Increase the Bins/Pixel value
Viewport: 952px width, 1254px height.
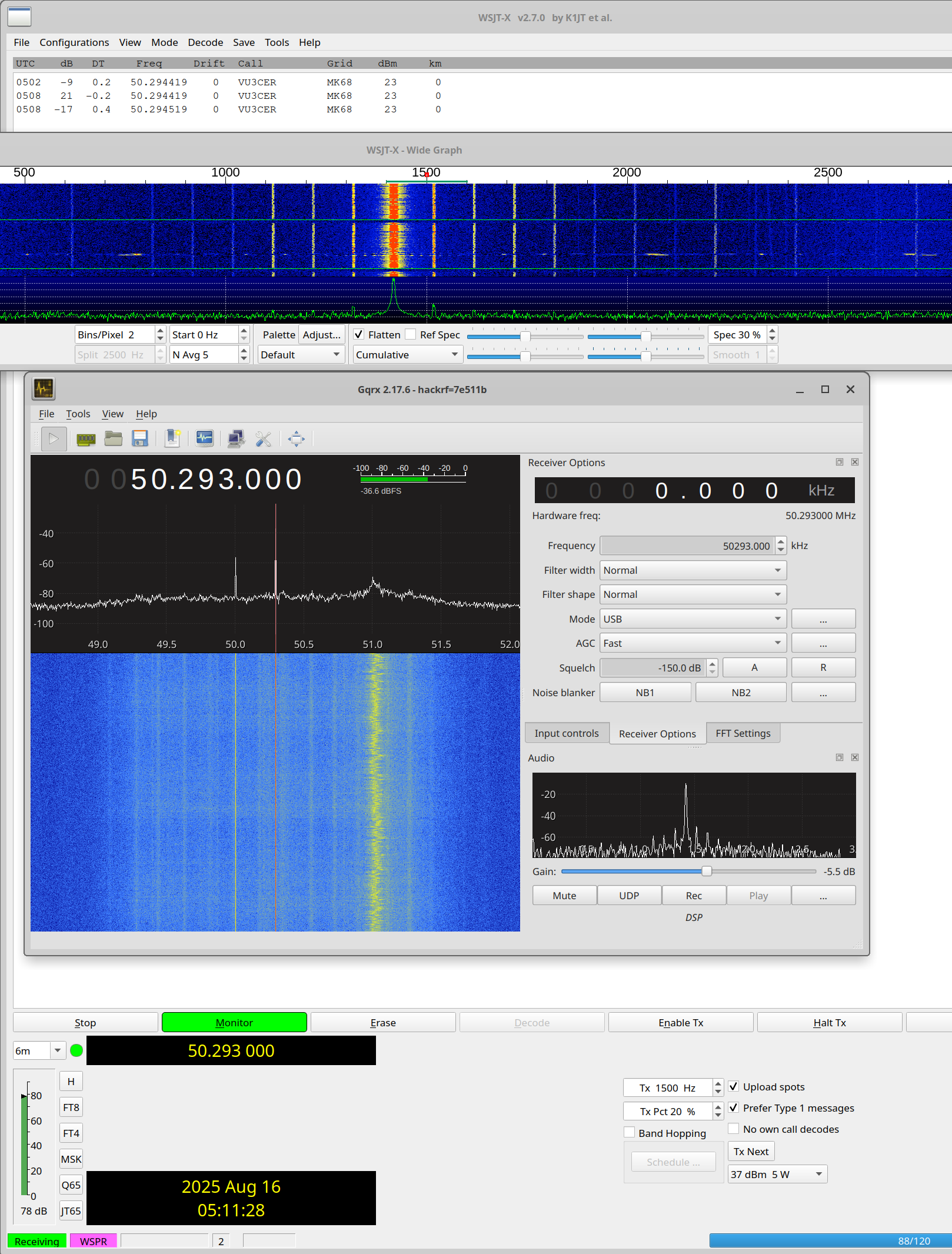(x=160, y=331)
